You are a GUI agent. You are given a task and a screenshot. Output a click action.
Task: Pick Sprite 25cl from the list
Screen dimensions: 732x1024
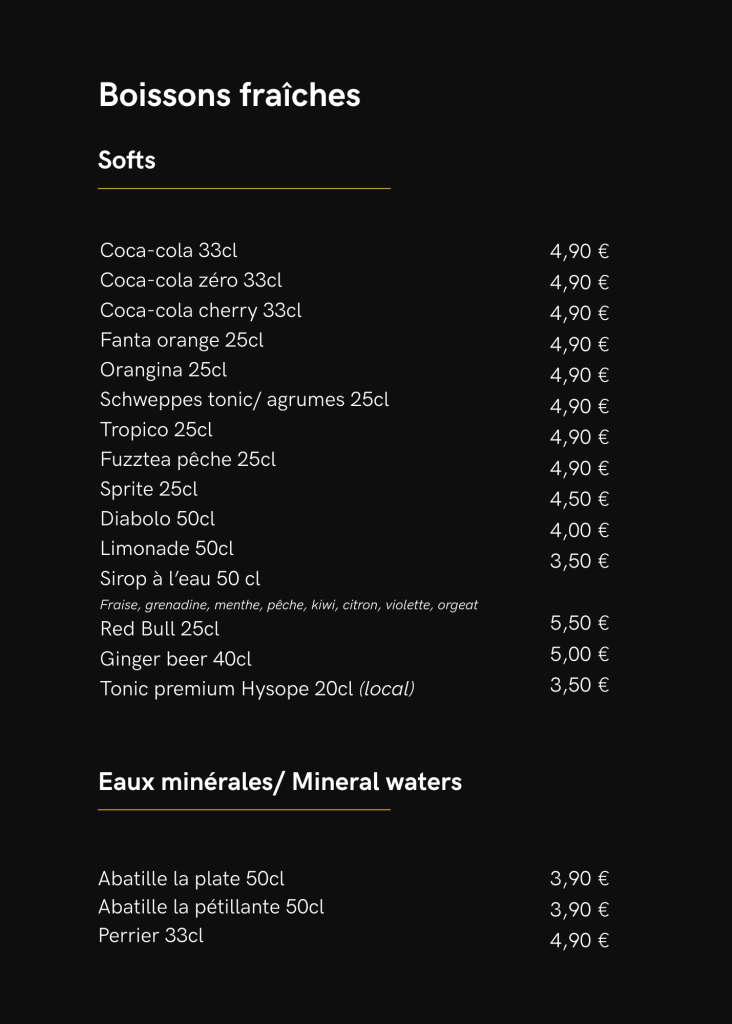coord(149,489)
